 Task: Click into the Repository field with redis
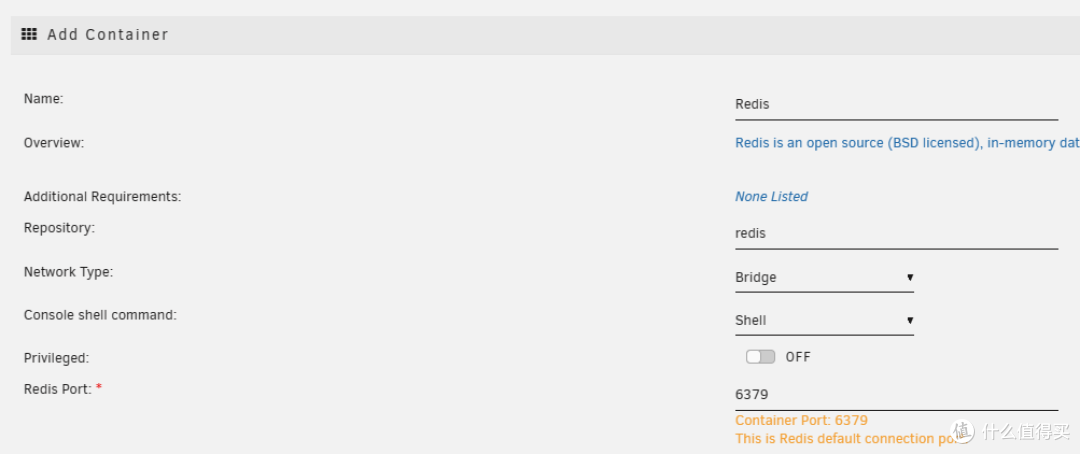tap(895, 233)
